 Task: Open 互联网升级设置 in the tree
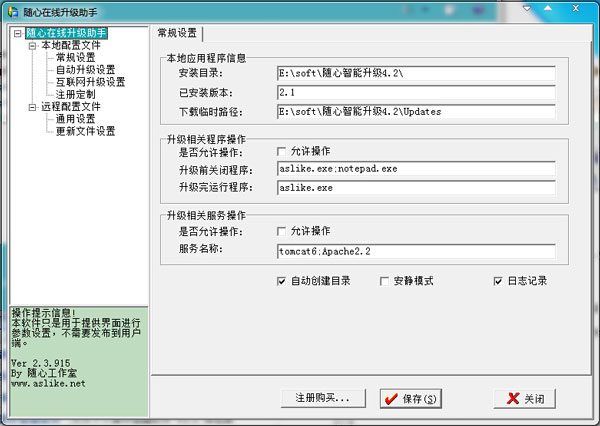click(x=90, y=82)
